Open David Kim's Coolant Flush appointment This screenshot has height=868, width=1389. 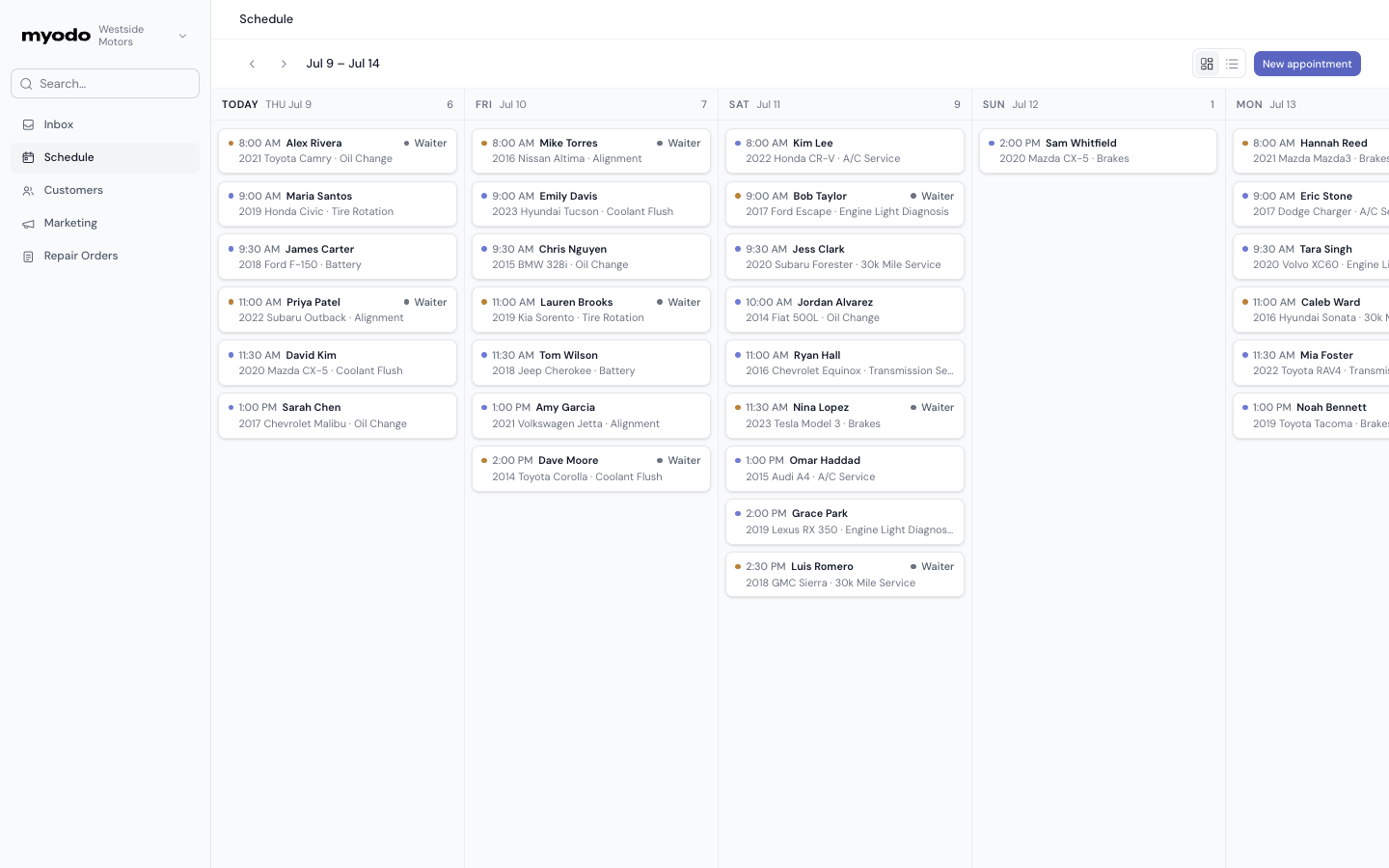(338, 363)
